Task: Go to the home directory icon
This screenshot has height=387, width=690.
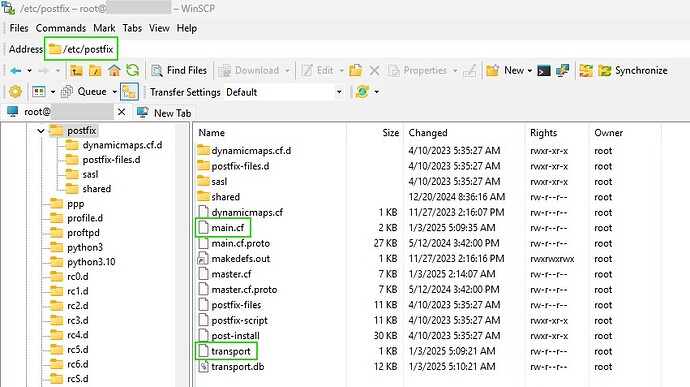Action: [114, 70]
